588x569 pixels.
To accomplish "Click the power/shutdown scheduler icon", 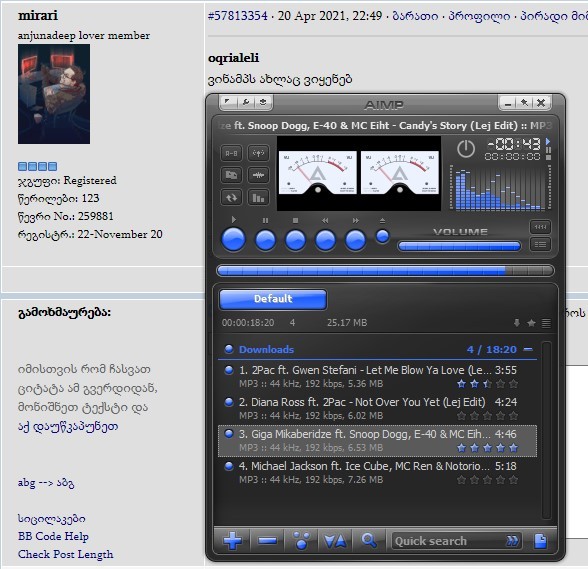I will pyautogui.click(x=466, y=149).
